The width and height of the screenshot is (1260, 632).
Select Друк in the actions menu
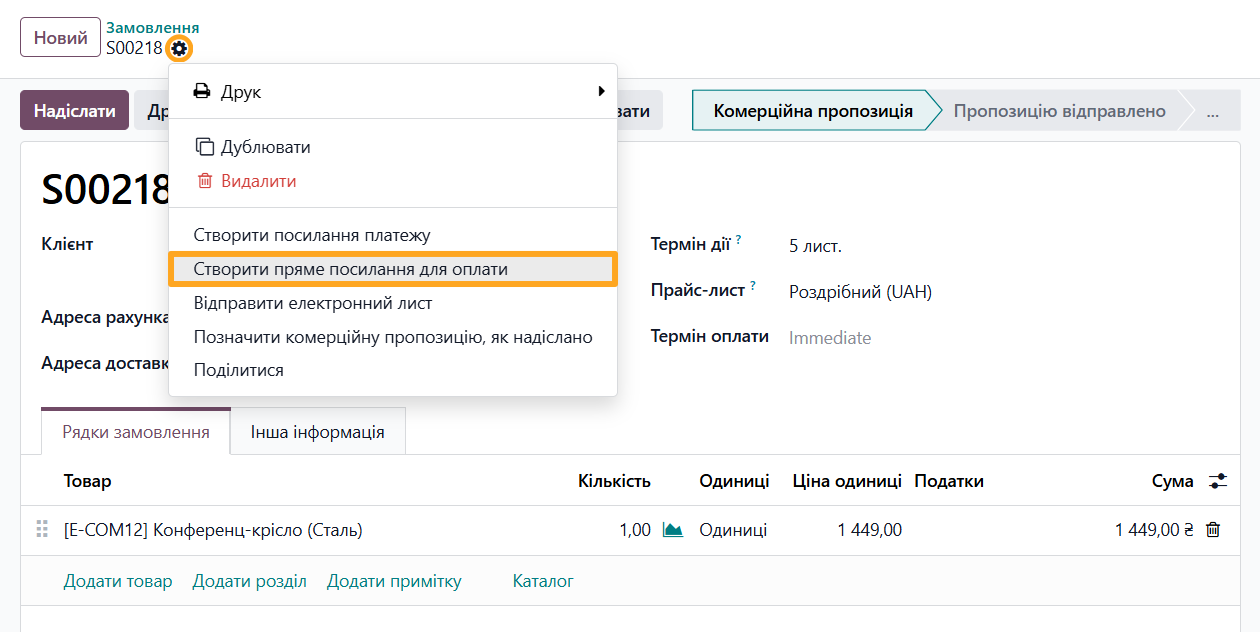click(x=393, y=92)
